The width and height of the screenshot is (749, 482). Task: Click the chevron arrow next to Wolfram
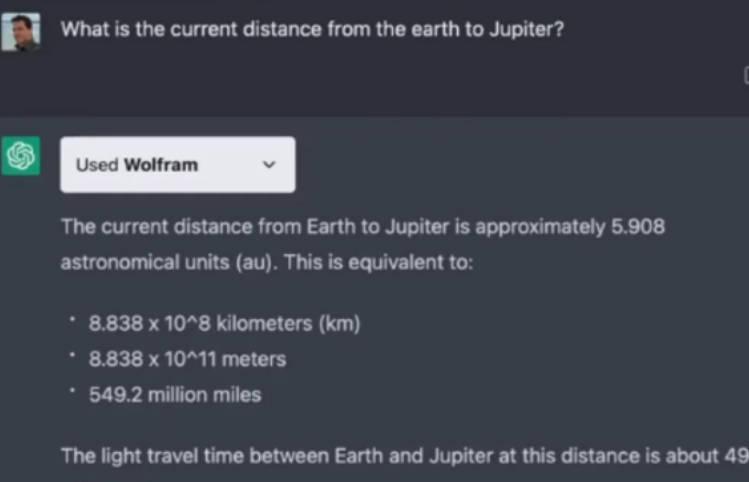[268, 165]
